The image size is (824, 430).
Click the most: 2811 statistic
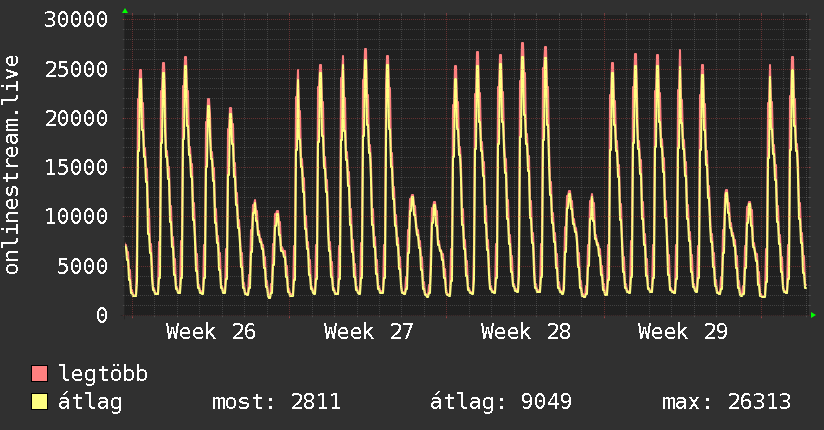tap(276, 402)
